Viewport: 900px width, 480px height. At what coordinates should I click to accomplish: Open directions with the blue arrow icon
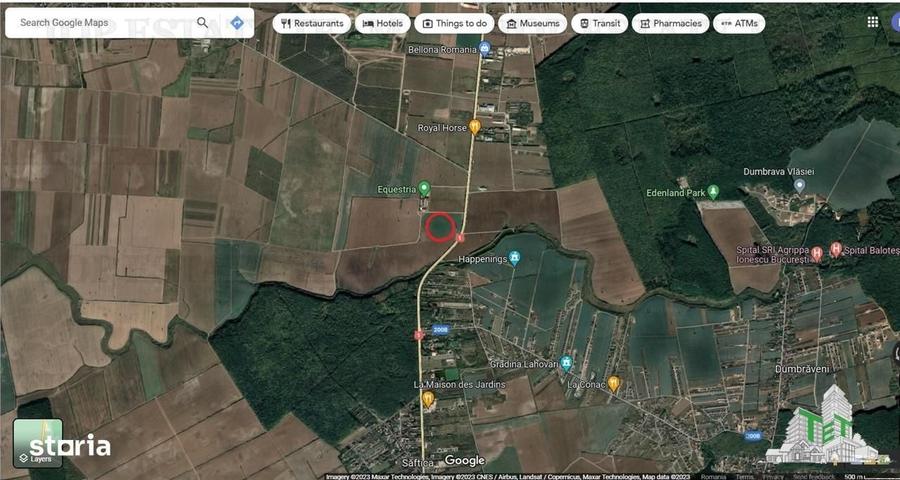[236, 23]
